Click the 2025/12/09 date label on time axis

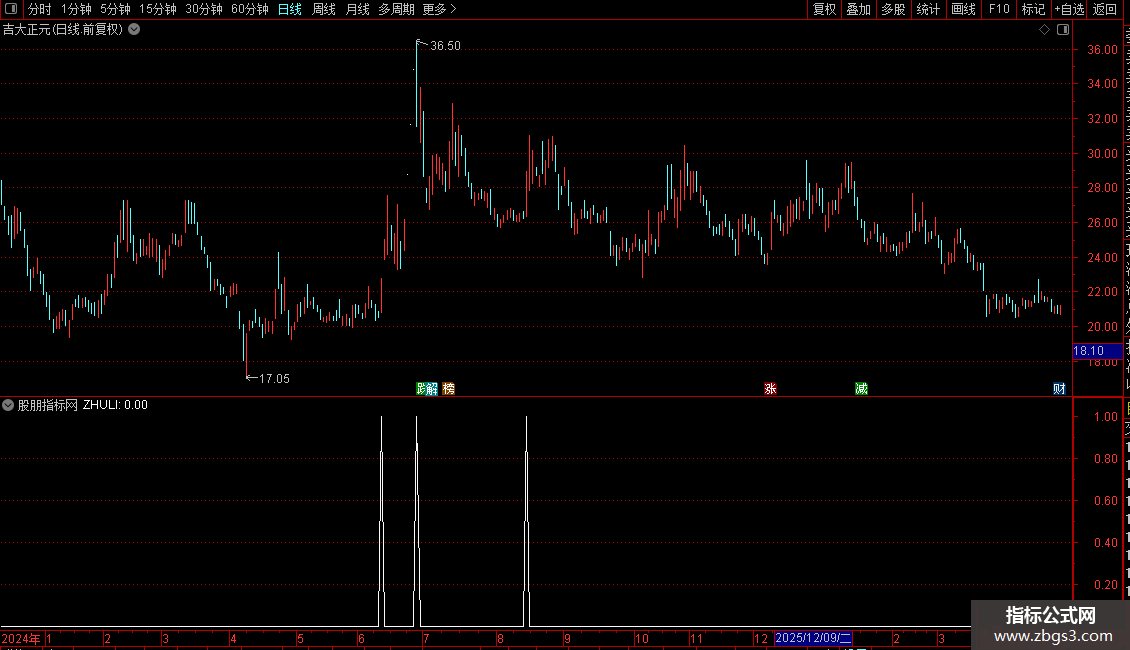[813, 638]
